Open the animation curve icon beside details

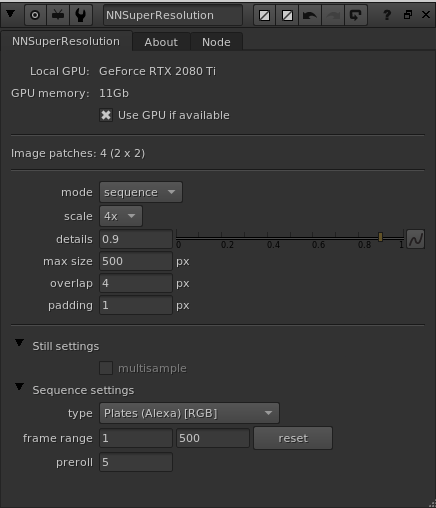click(416, 239)
